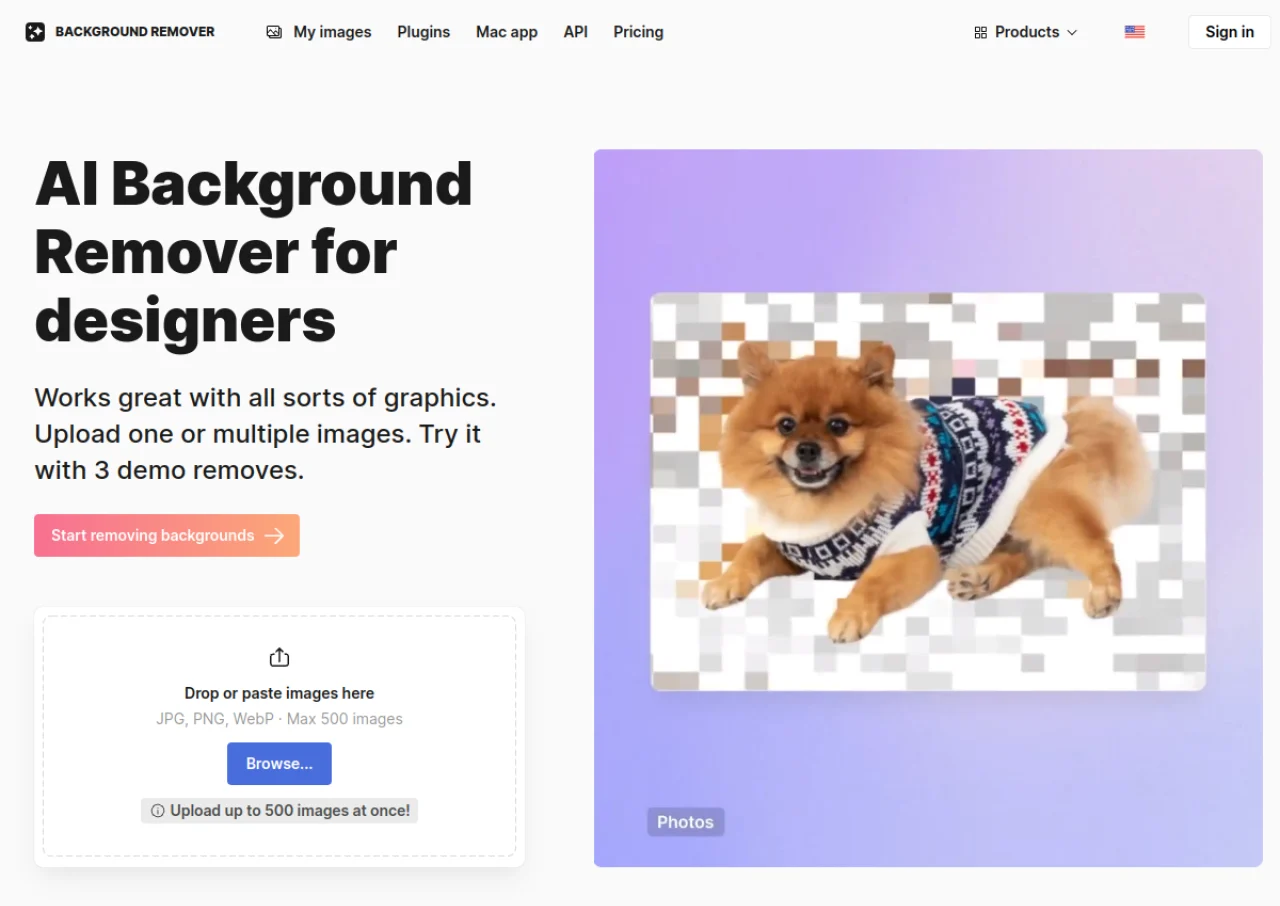Click the BACKGROUND REMOVER brand name

pos(135,32)
